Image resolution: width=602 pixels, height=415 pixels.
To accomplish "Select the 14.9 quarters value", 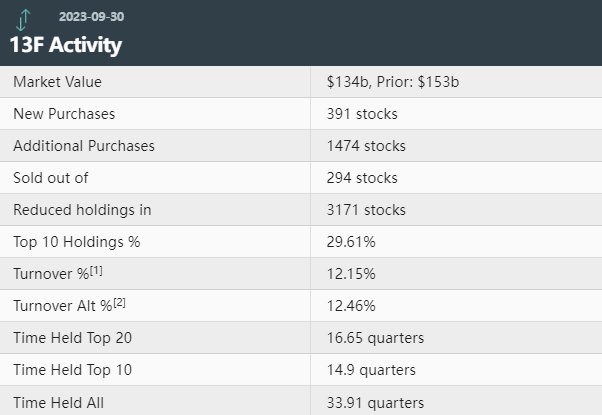I will (x=370, y=370).
